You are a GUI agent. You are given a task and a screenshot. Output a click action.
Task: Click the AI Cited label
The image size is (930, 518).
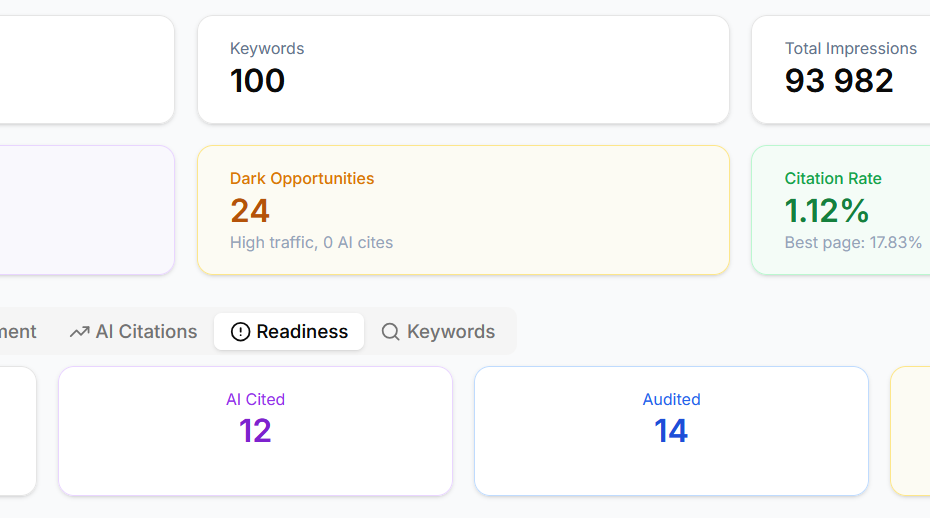(255, 399)
